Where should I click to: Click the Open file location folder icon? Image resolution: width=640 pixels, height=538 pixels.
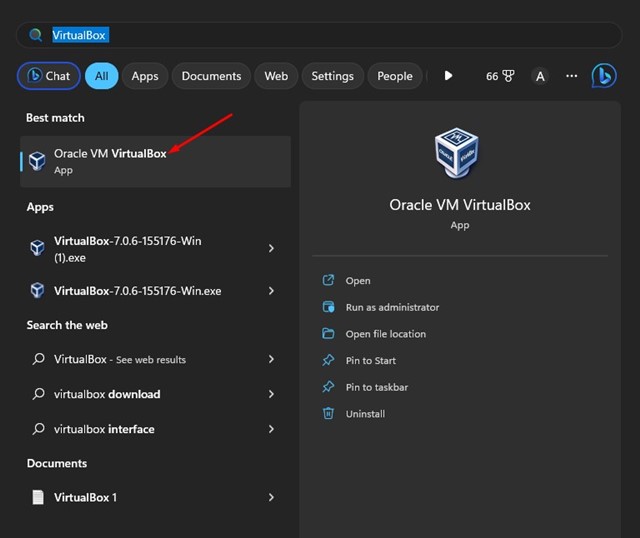tap(328, 334)
